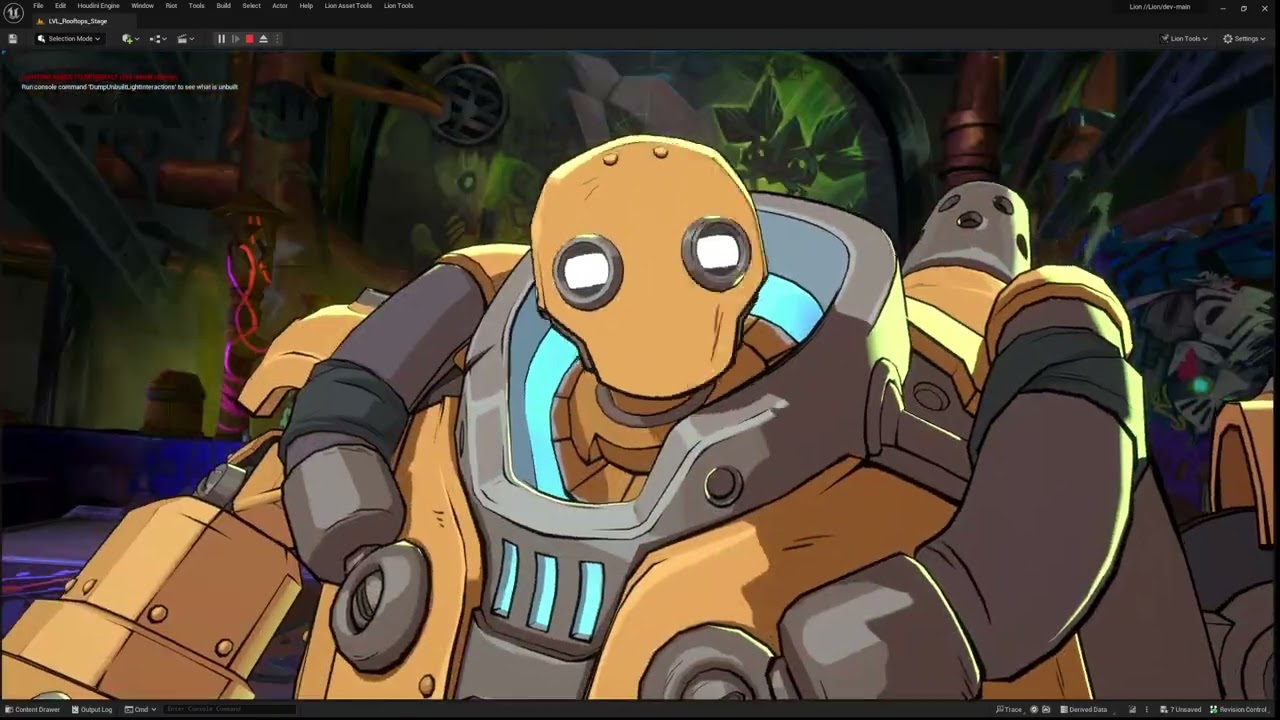Close the Unreal Editor window
This screenshot has height=720, width=1280.
click(1265, 8)
